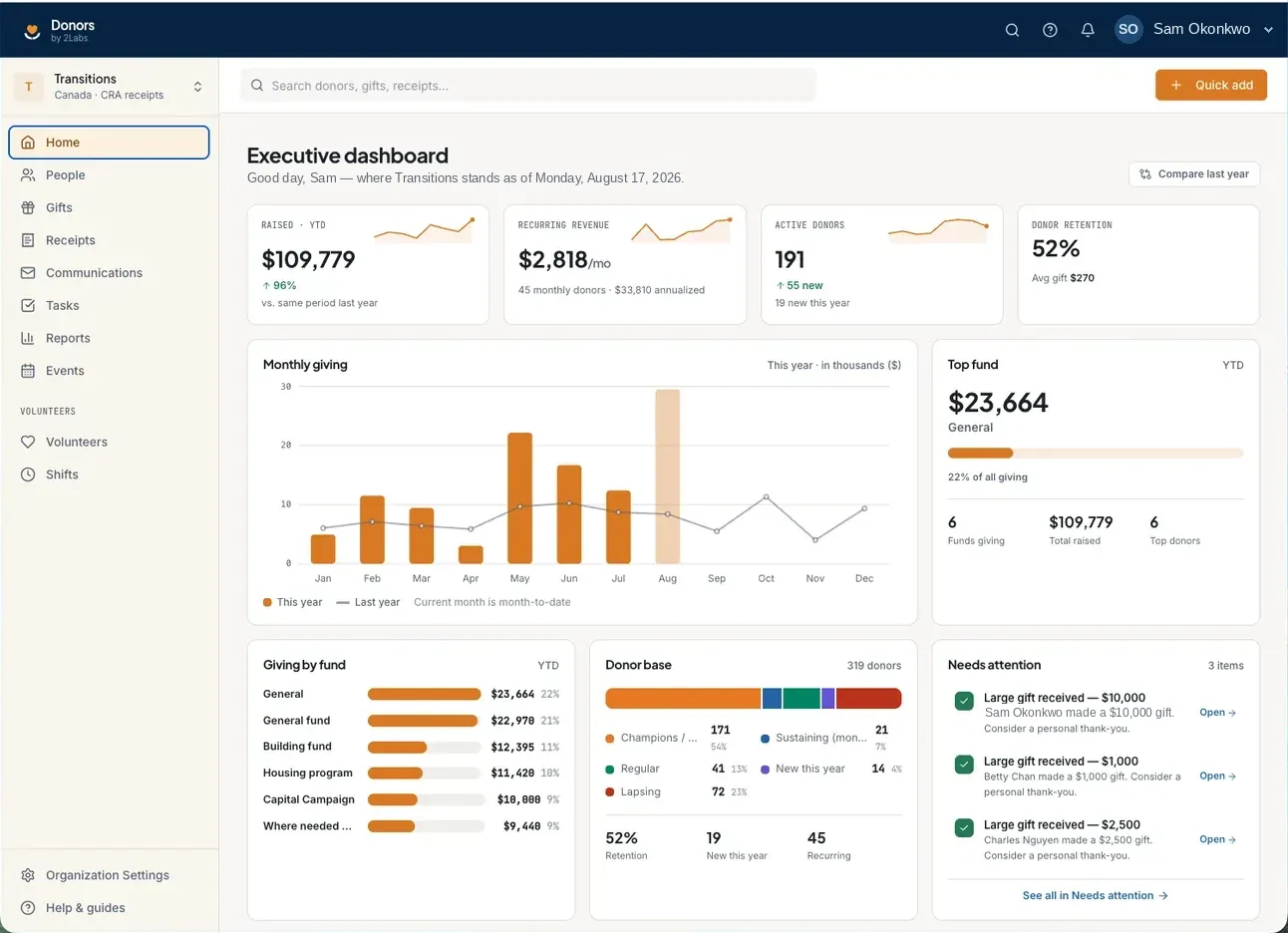Click the Quick add button
Viewport: 1288px width, 933px height.
point(1211,86)
